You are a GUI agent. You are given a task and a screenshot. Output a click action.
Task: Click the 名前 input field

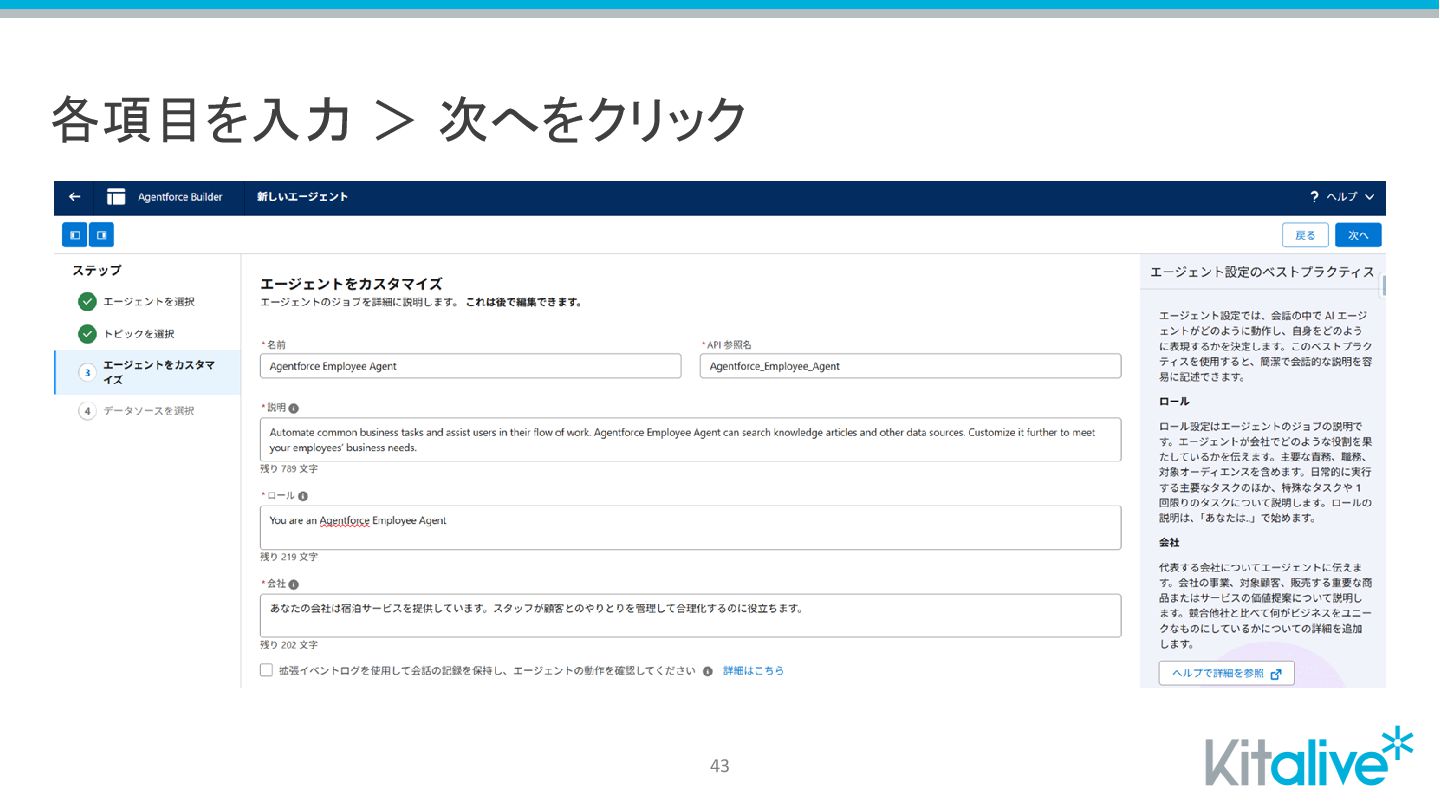(x=470, y=366)
